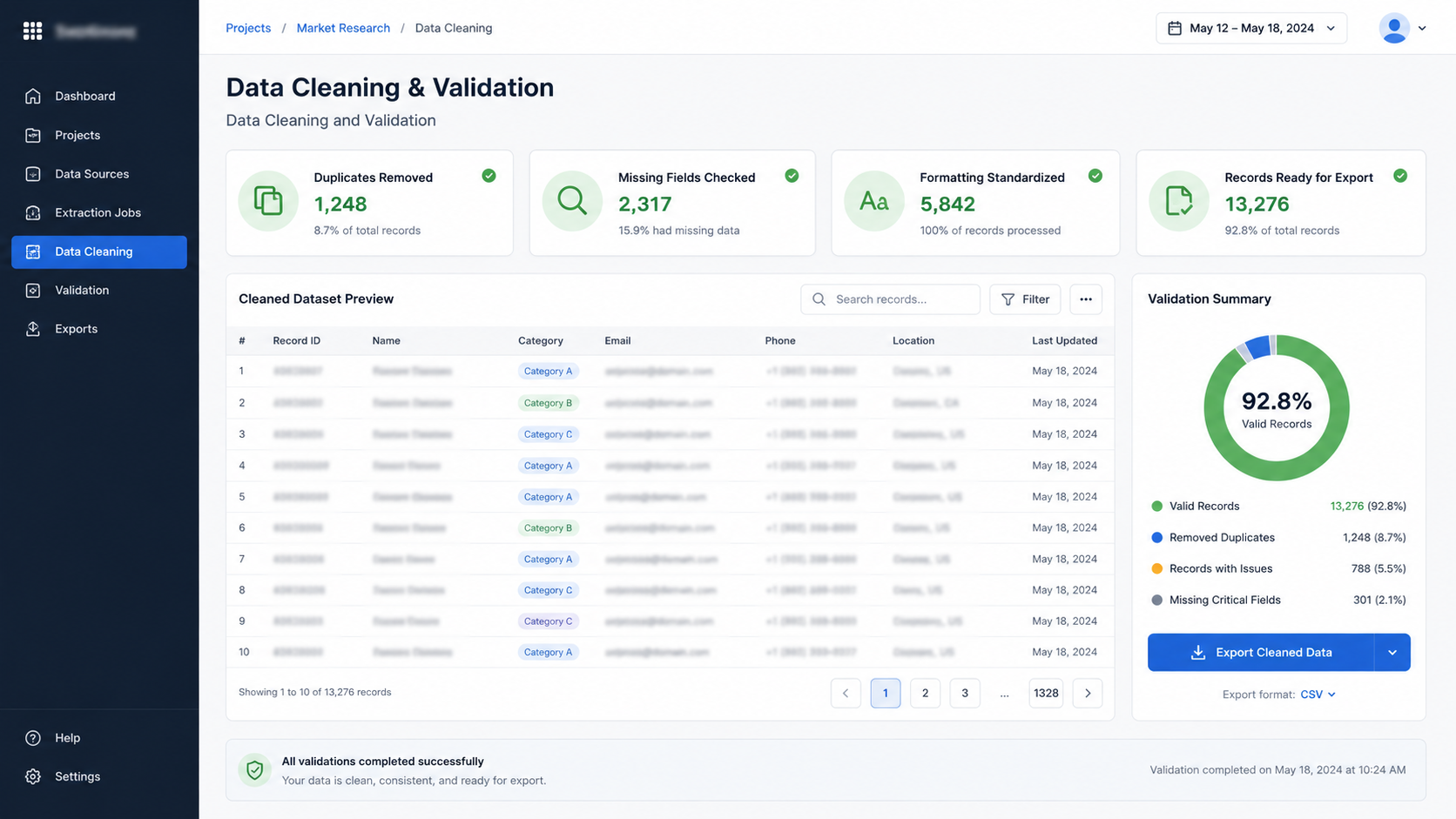The height and width of the screenshot is (819, 1456).
Task: Click the Category column header
Action: [541, 341]
